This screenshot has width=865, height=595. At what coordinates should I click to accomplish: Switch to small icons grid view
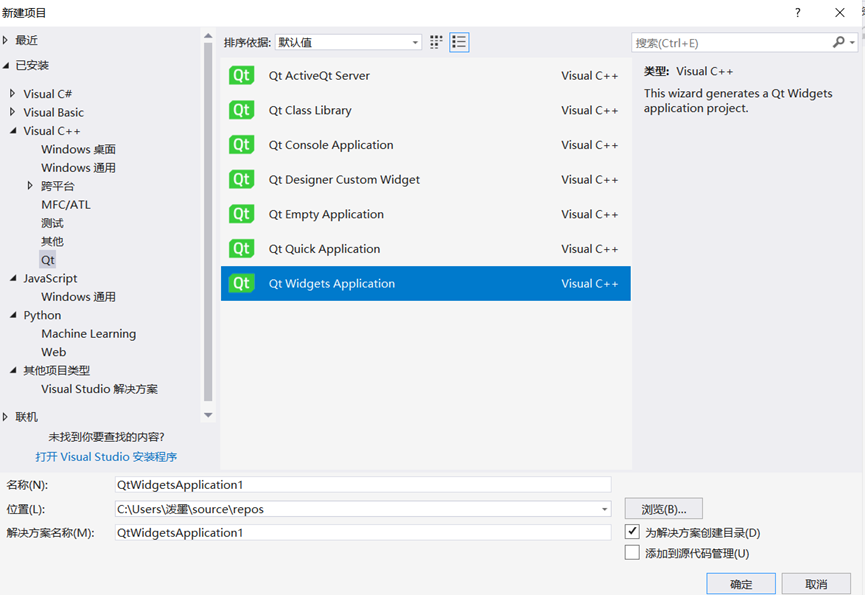[436, 42]
